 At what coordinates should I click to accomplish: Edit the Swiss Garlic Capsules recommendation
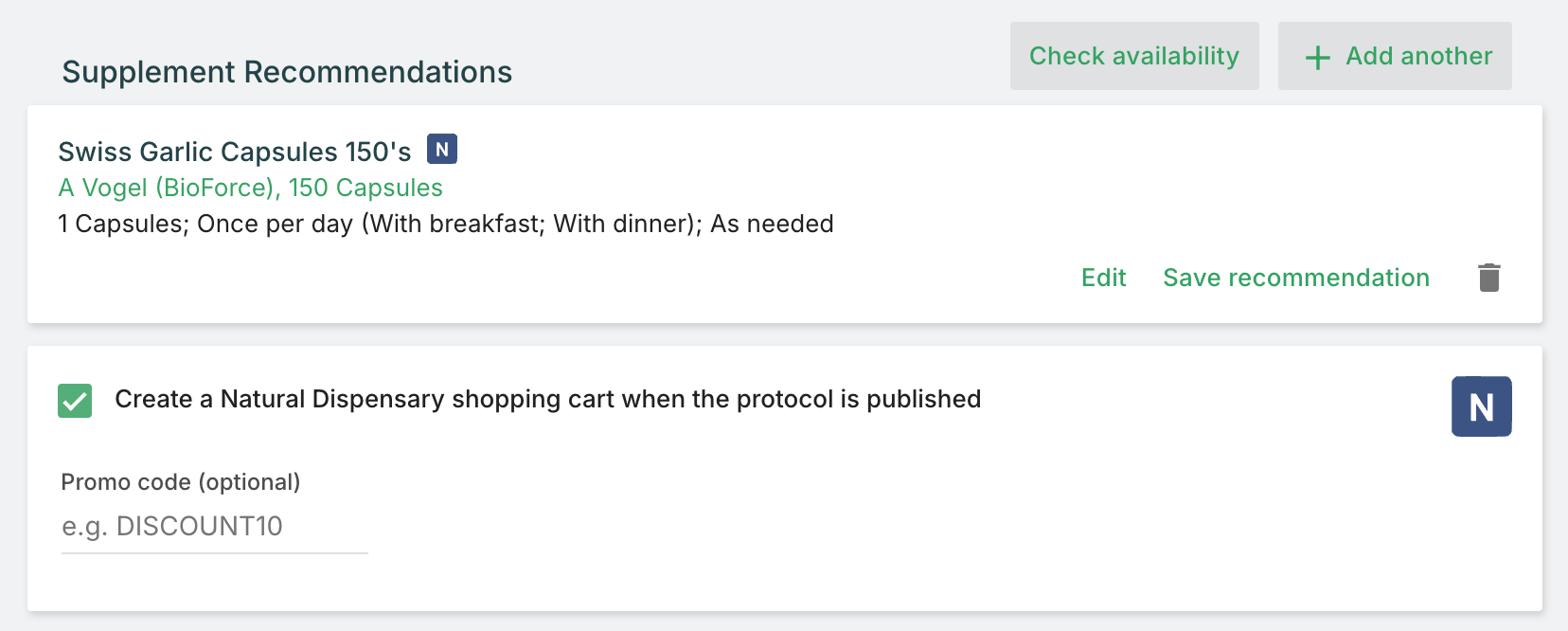[x=1104, y=278]
